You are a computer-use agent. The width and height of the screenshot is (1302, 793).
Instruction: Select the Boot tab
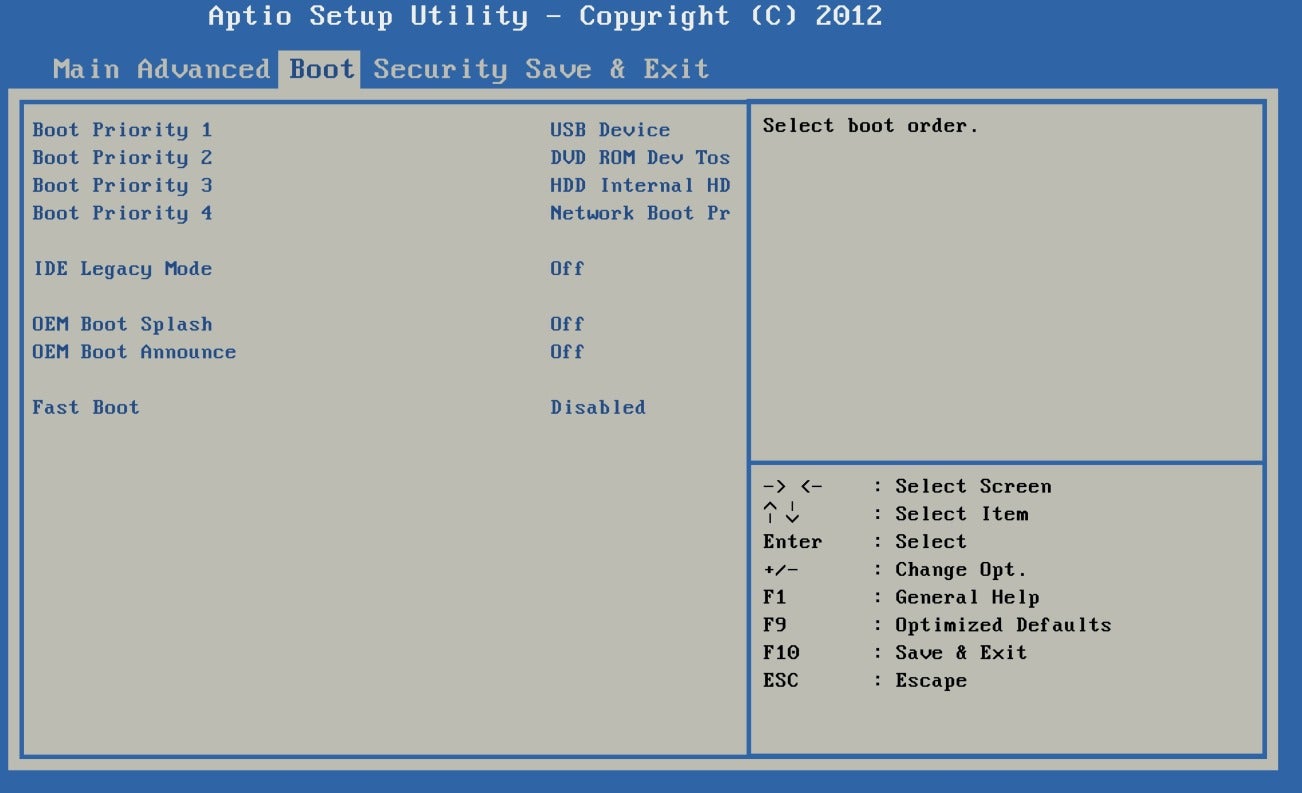[318, 69]
